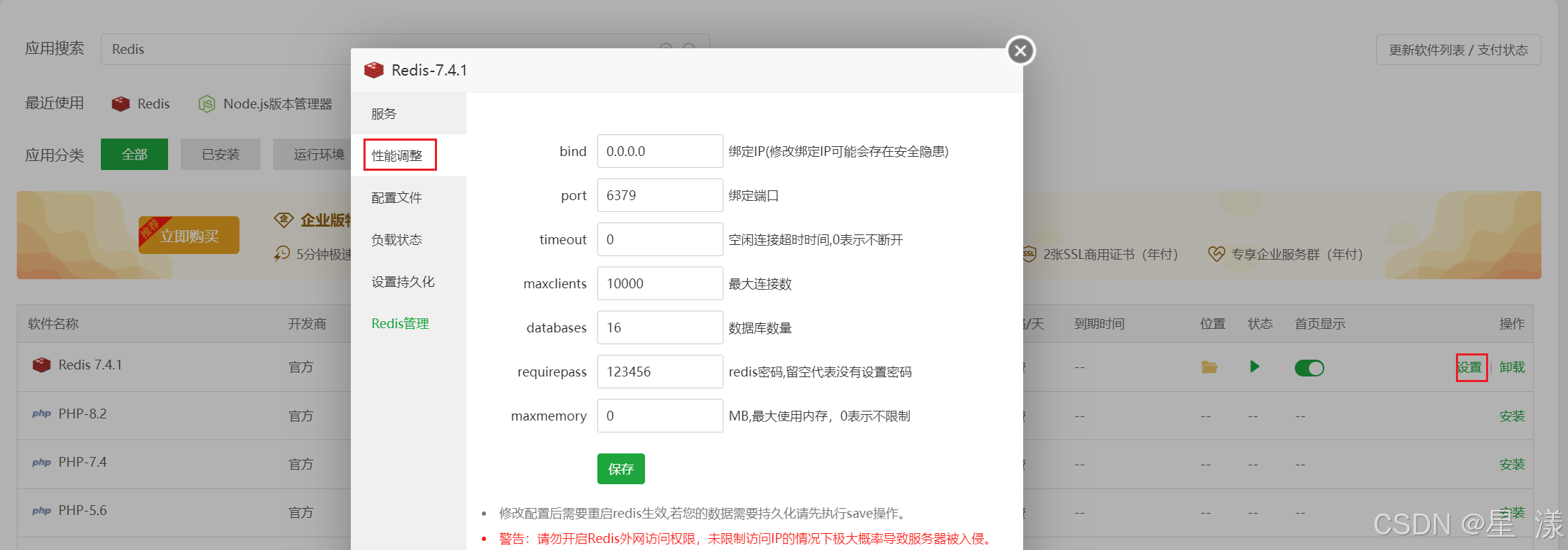Click the timeout input field

660,239
